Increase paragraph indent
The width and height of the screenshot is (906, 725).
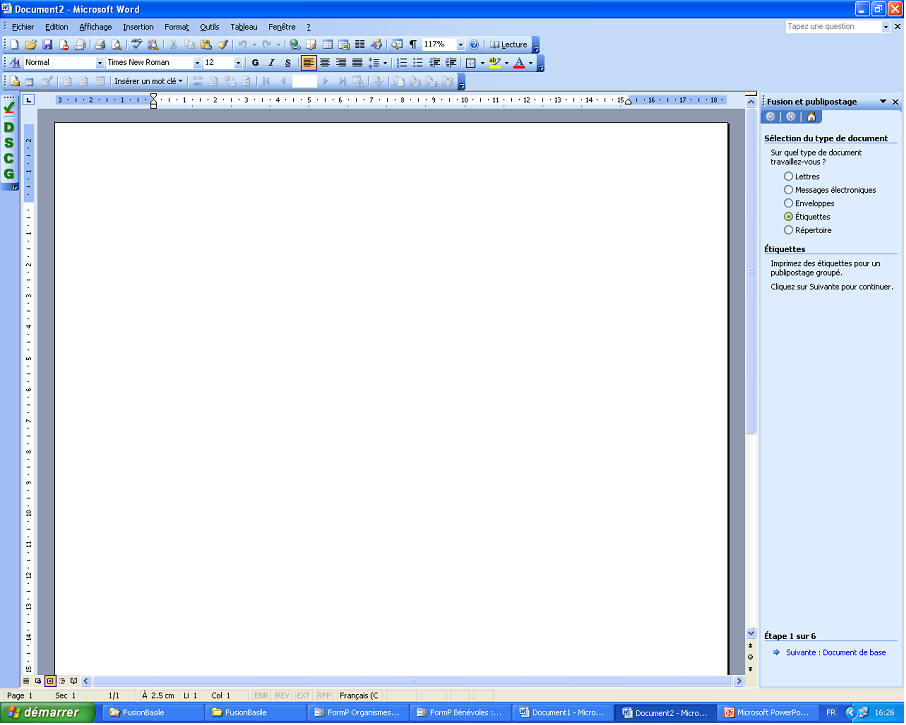point(451,62)
